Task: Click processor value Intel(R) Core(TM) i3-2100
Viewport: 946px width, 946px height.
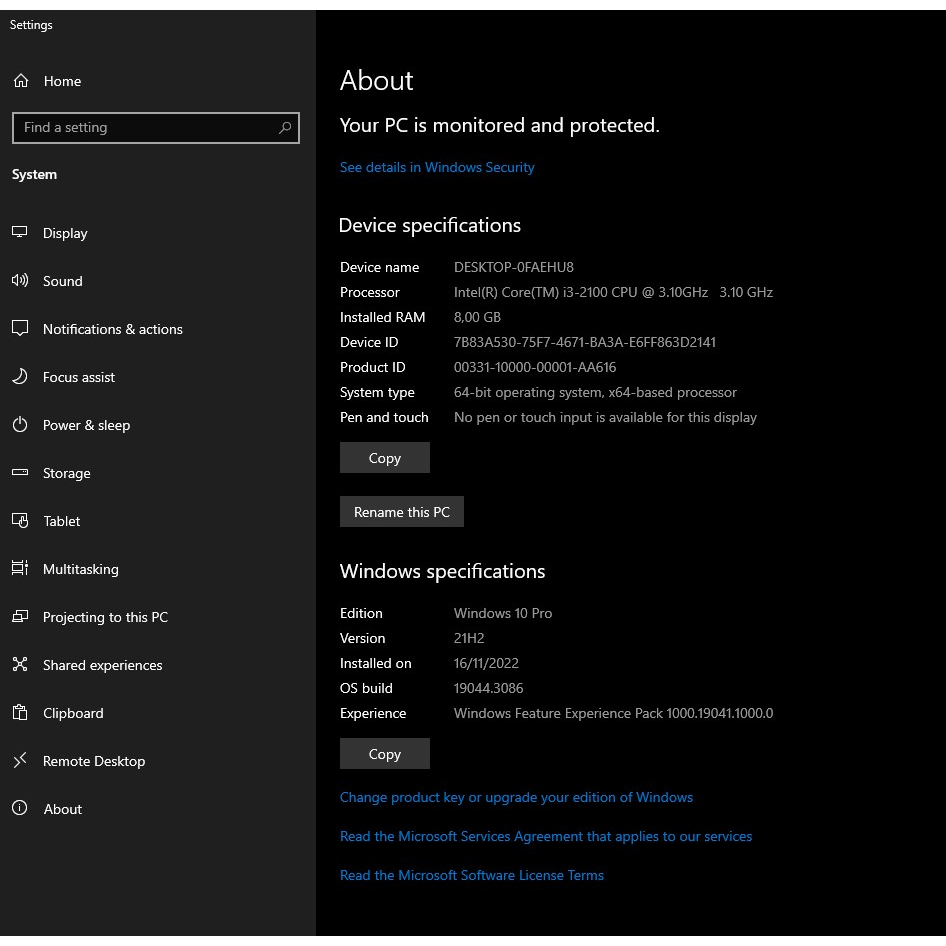Action: coord(613,293)
